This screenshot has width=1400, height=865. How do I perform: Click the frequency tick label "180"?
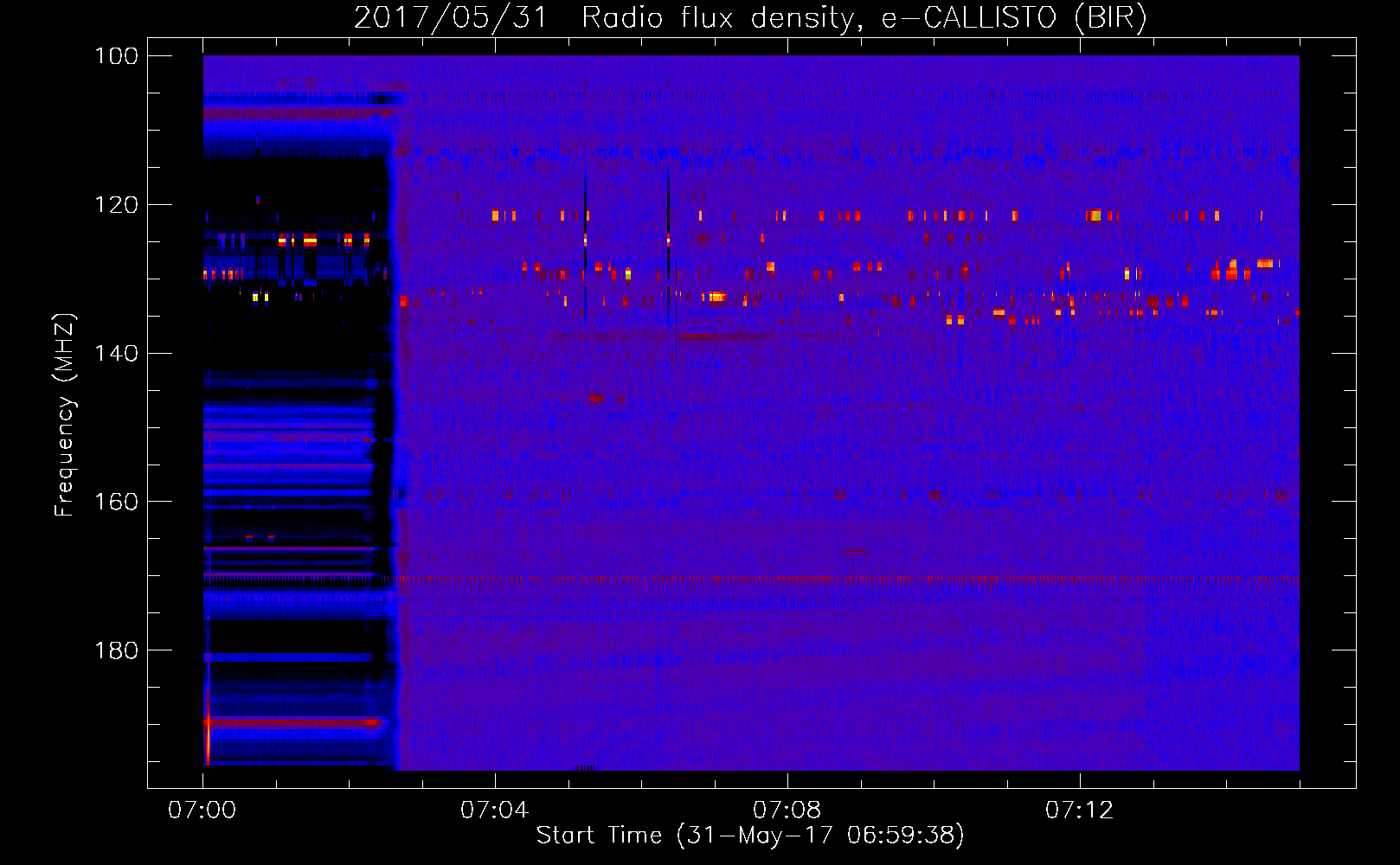pyautogui.click(x=117, y=650)
